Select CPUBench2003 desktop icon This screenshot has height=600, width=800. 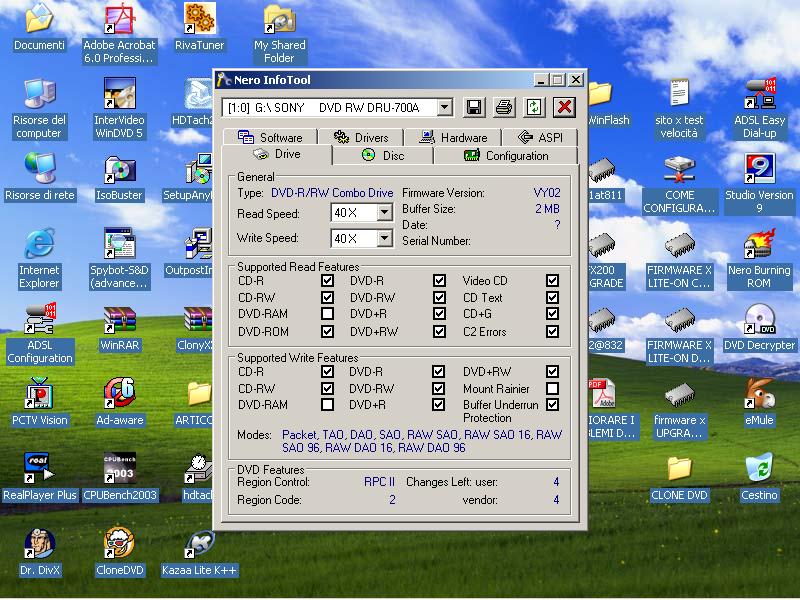119,478
